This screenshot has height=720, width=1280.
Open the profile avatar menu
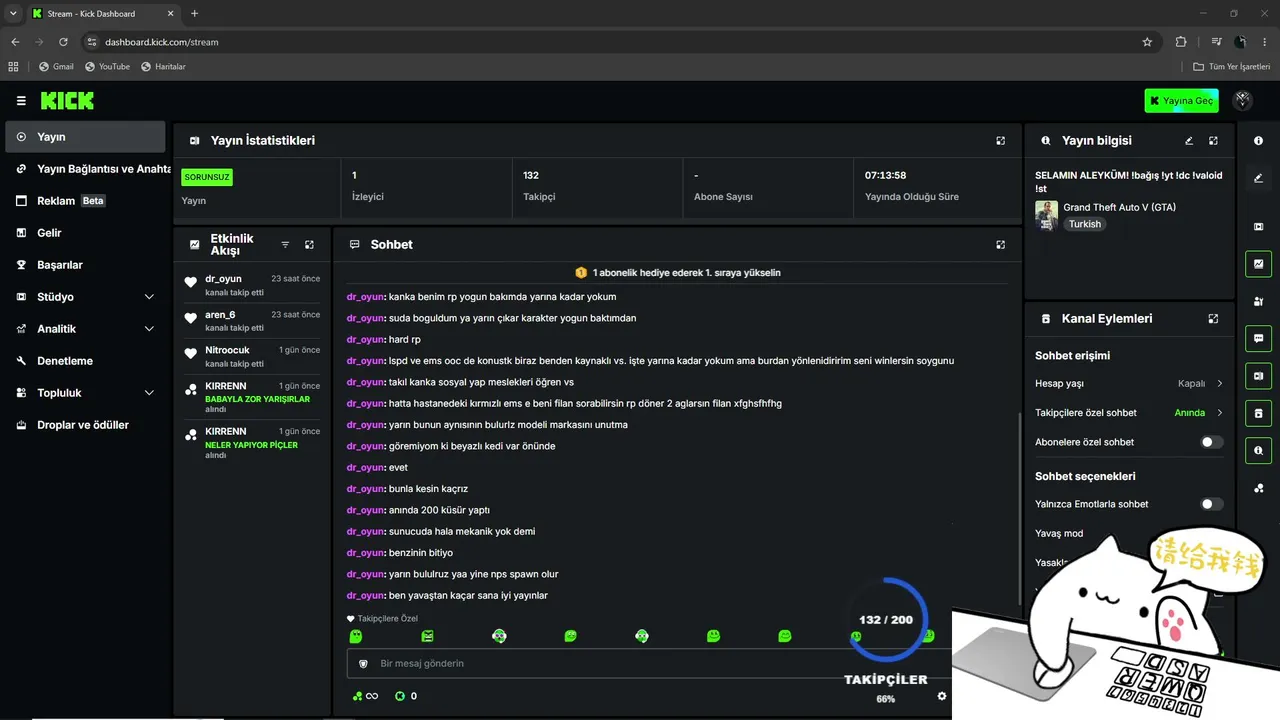point(1243,100)
